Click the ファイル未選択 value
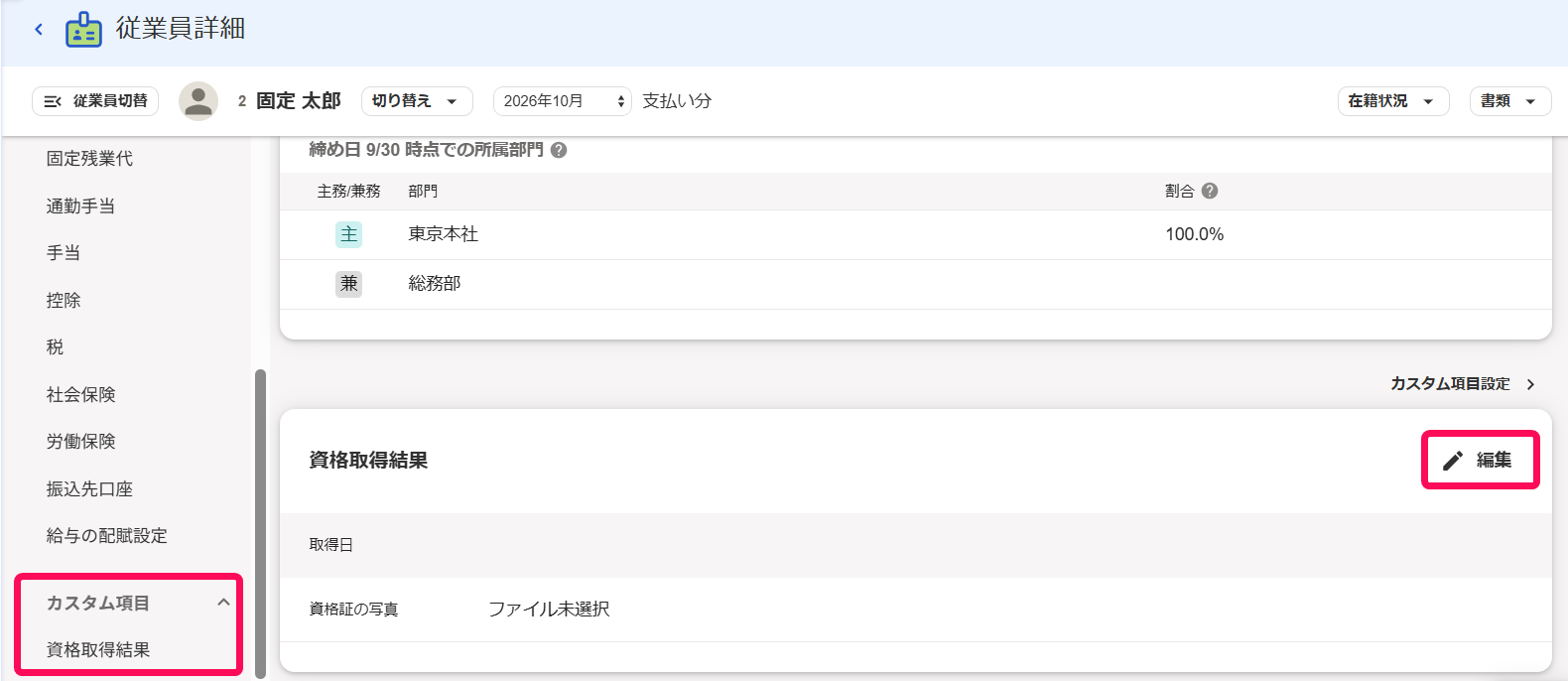Image resolution: width=1568 pixels, height=681 pixels. (549, 610)
